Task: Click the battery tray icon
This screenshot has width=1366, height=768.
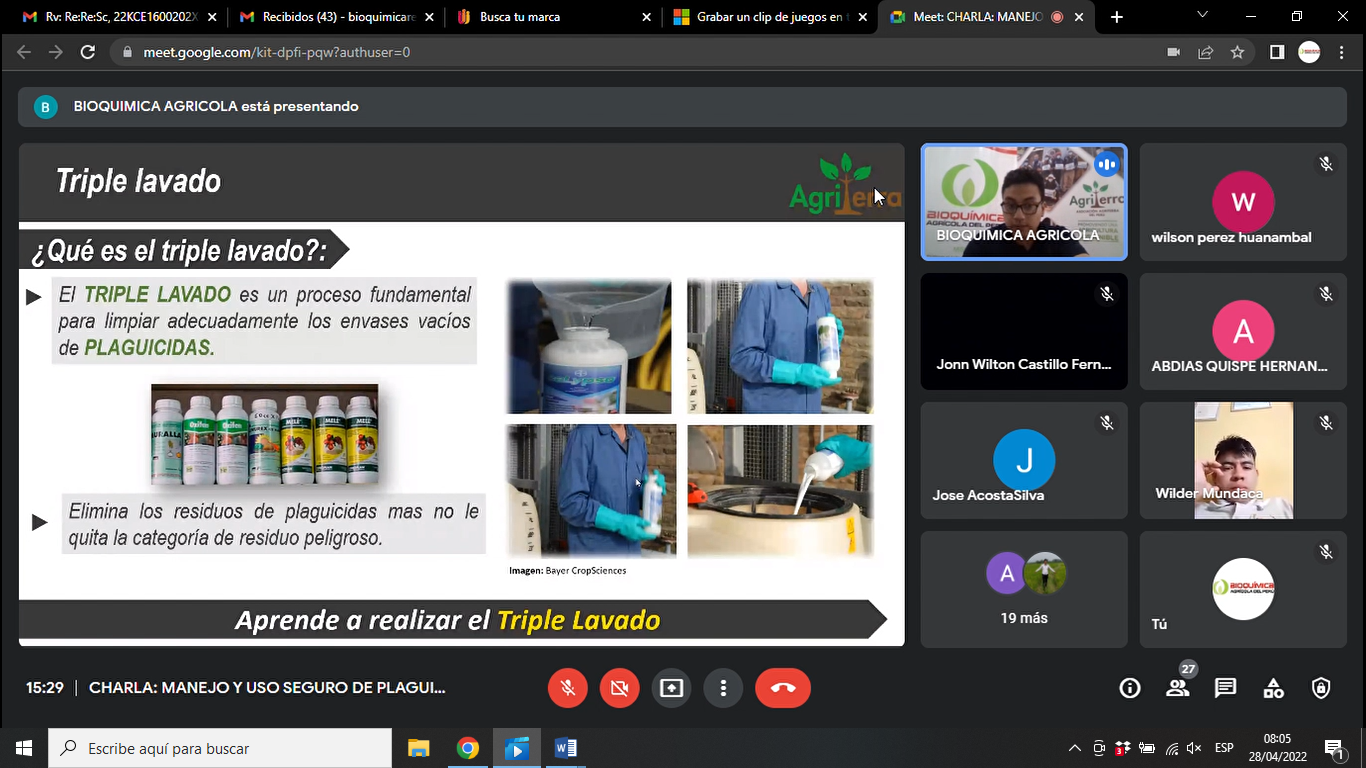Action: (x=1147, y=748)
